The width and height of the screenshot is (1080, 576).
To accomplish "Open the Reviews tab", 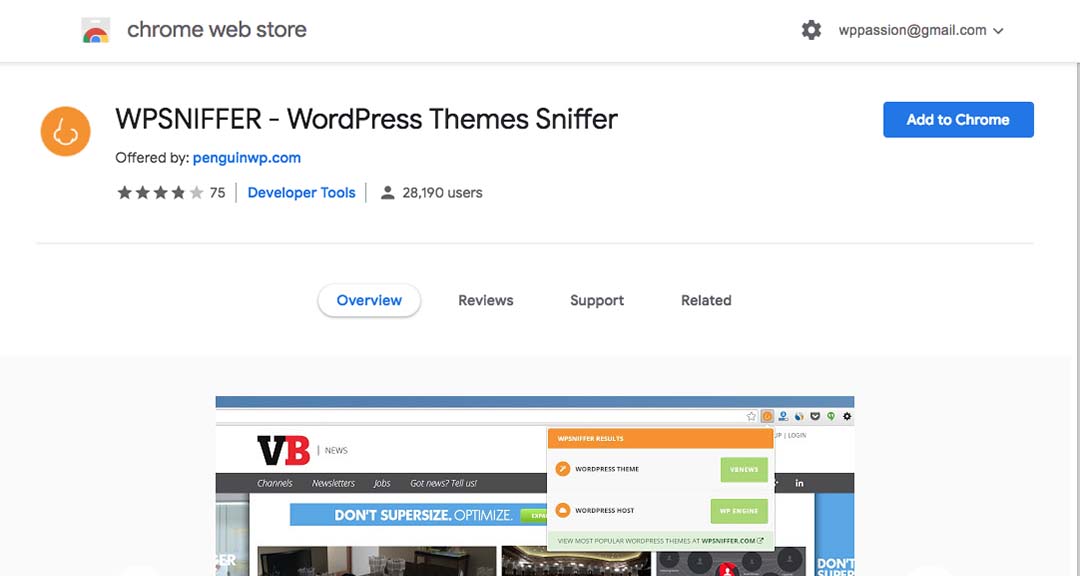I will [485, 300].
